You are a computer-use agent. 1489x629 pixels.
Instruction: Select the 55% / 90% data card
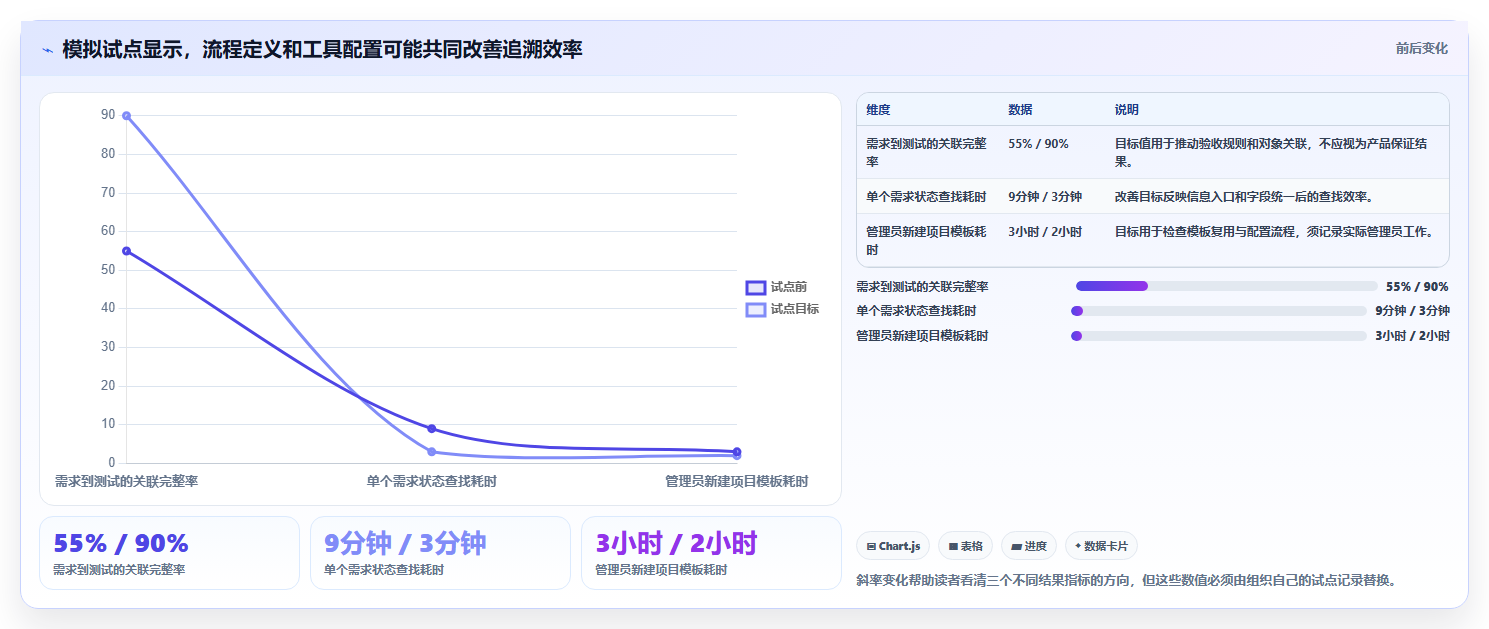click(x=169, y=553)
